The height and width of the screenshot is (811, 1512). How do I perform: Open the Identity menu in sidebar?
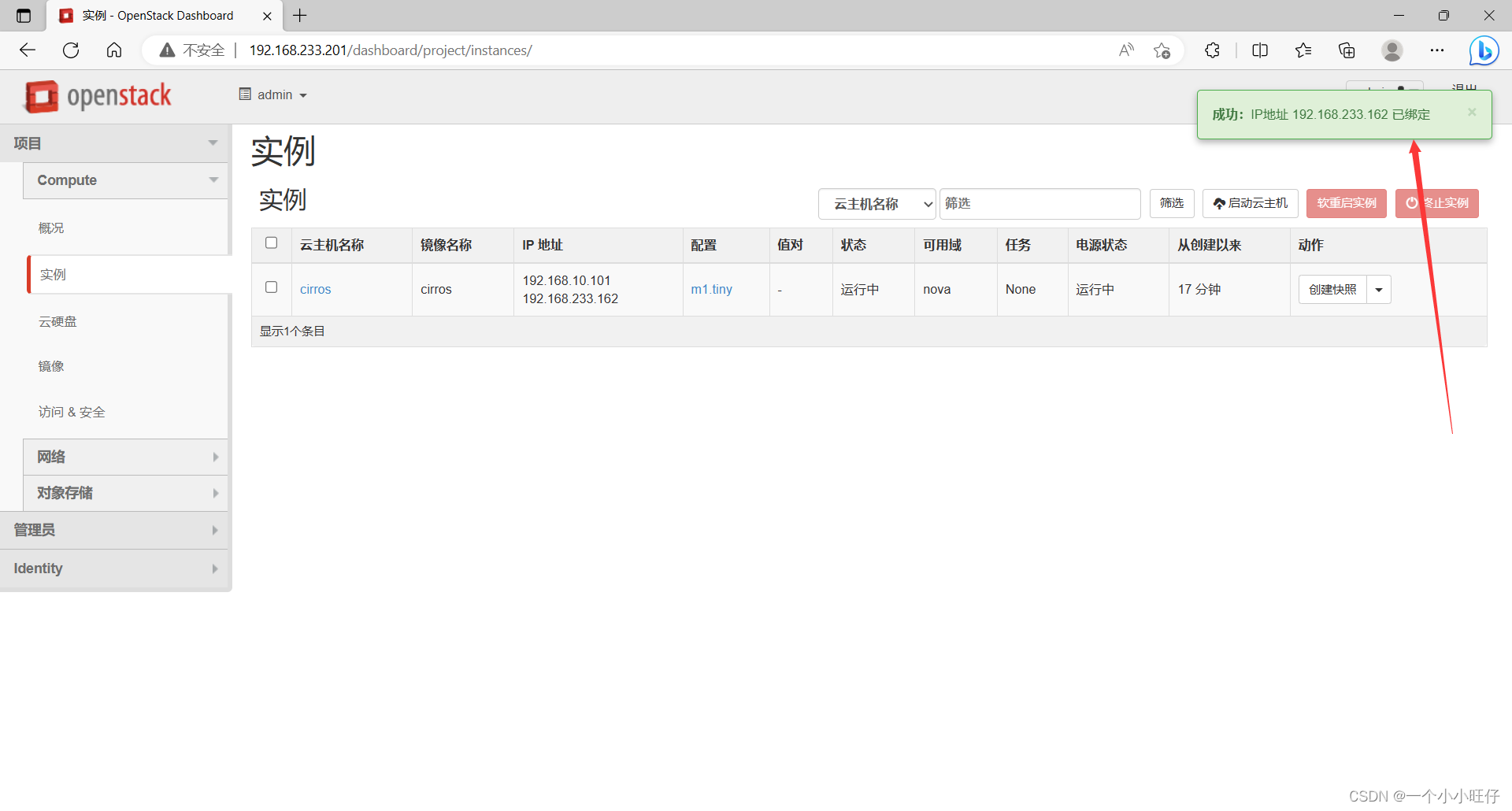pyautogui.click(x=116, y=568)
